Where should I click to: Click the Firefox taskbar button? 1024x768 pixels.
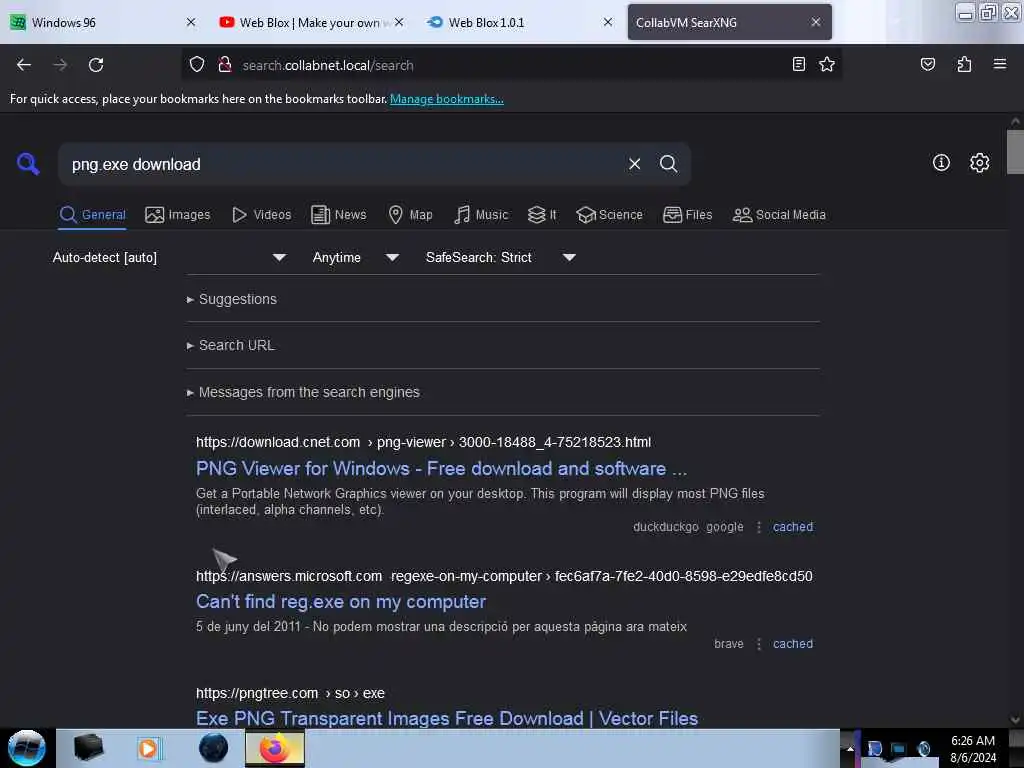[x=275, y=748]
